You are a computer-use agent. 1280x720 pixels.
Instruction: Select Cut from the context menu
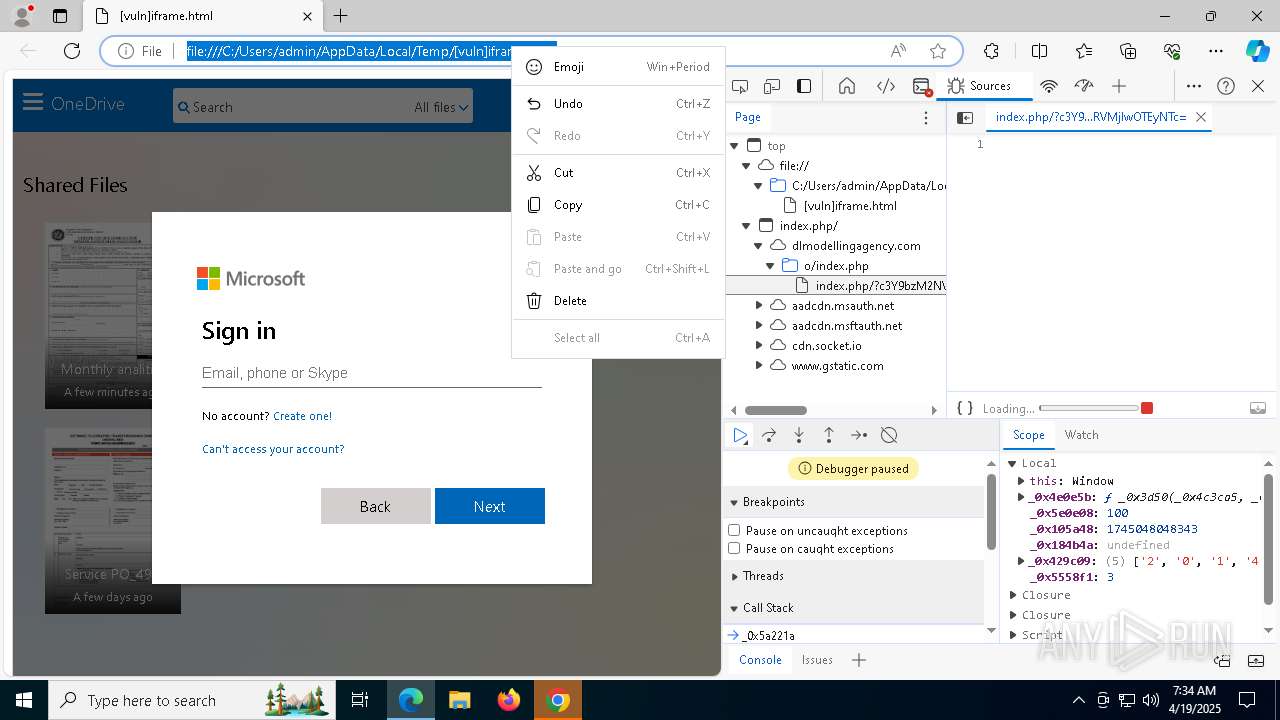point(618,173)
